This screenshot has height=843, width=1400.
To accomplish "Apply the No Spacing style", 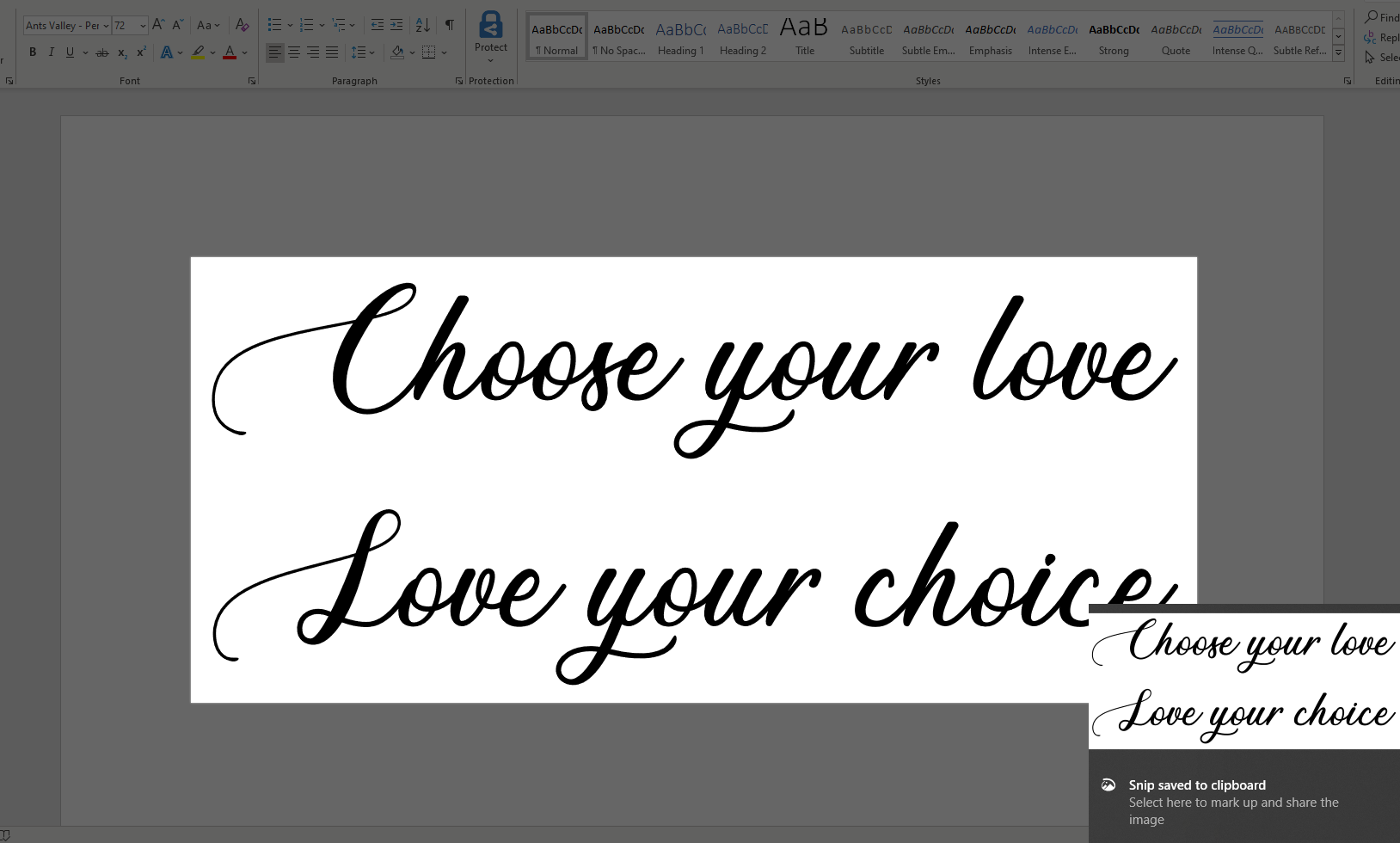I will [619, 37].
